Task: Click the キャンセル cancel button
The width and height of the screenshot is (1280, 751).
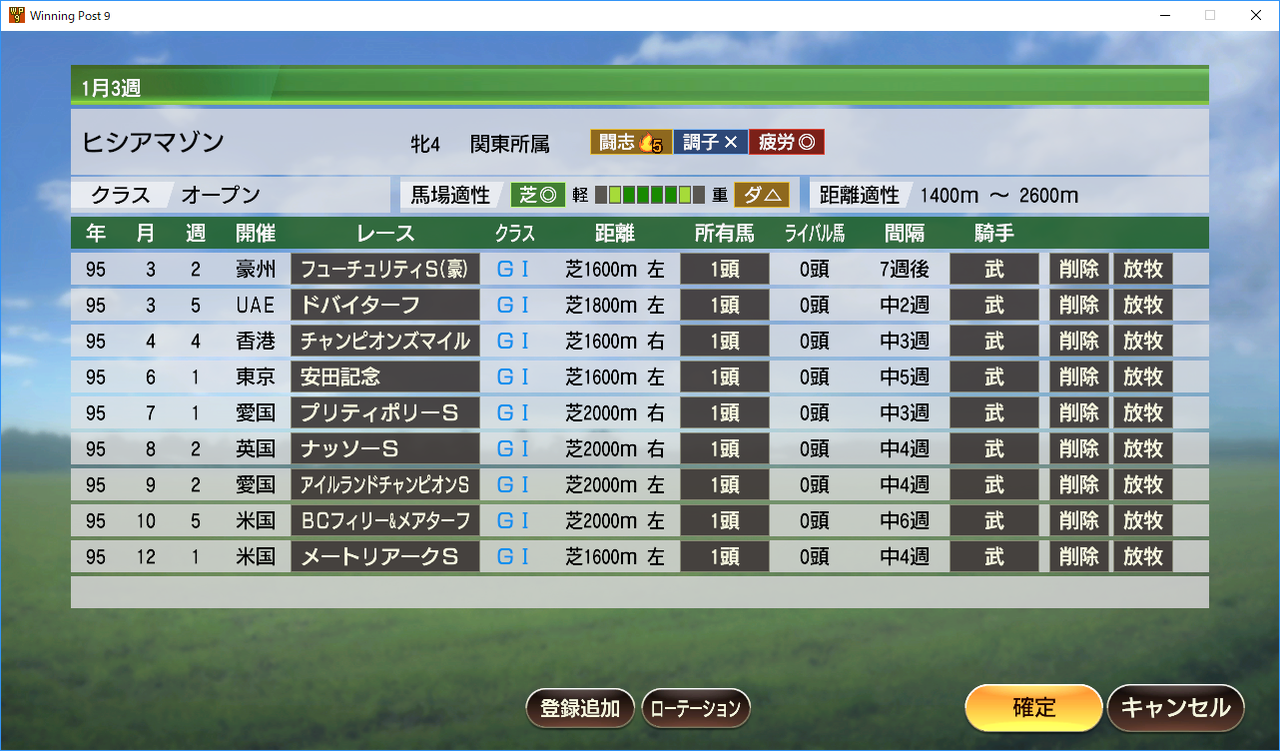Action: [x=1176, y=708]
